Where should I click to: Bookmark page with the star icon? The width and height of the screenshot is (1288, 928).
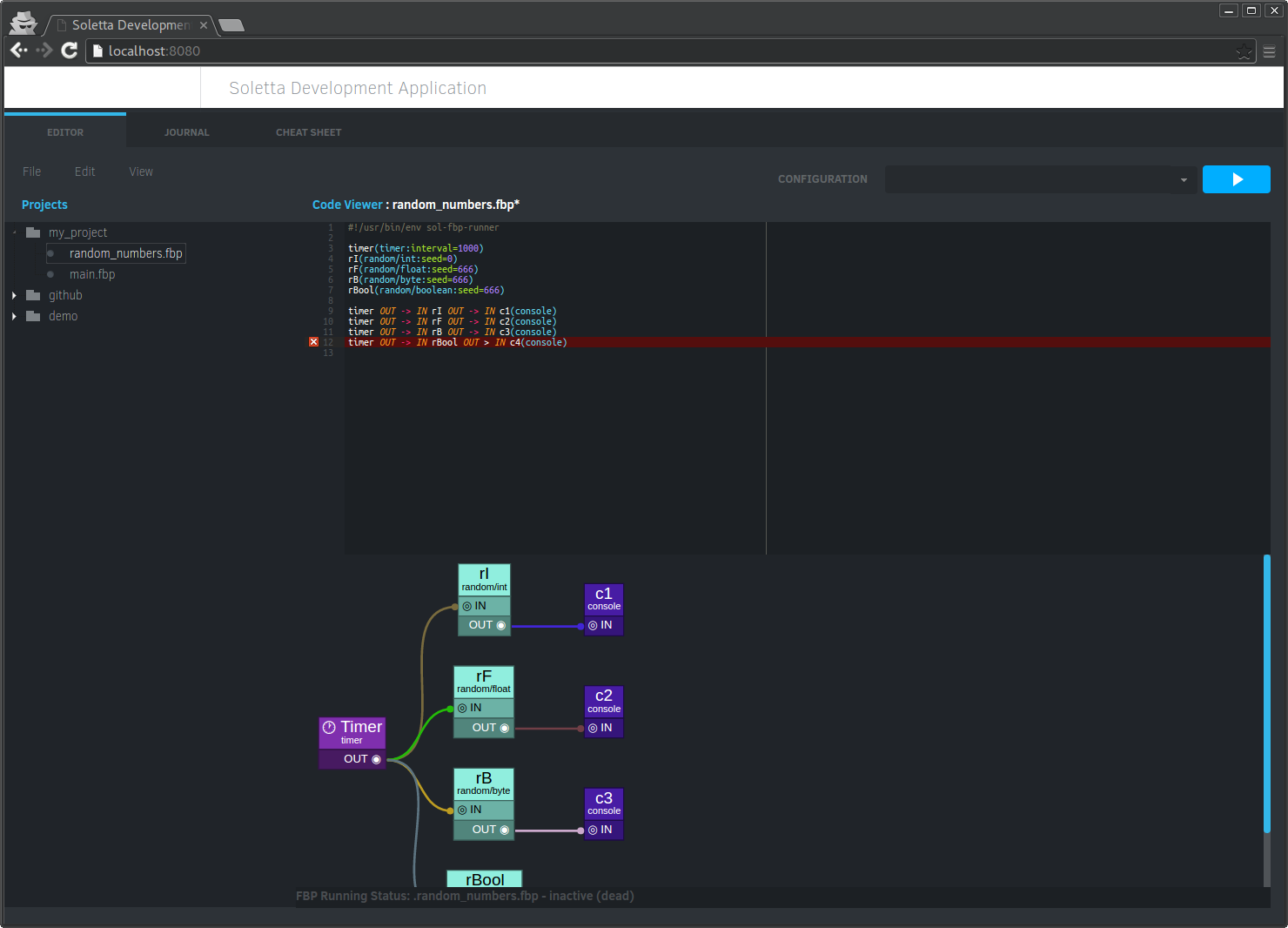(1244, 51)
